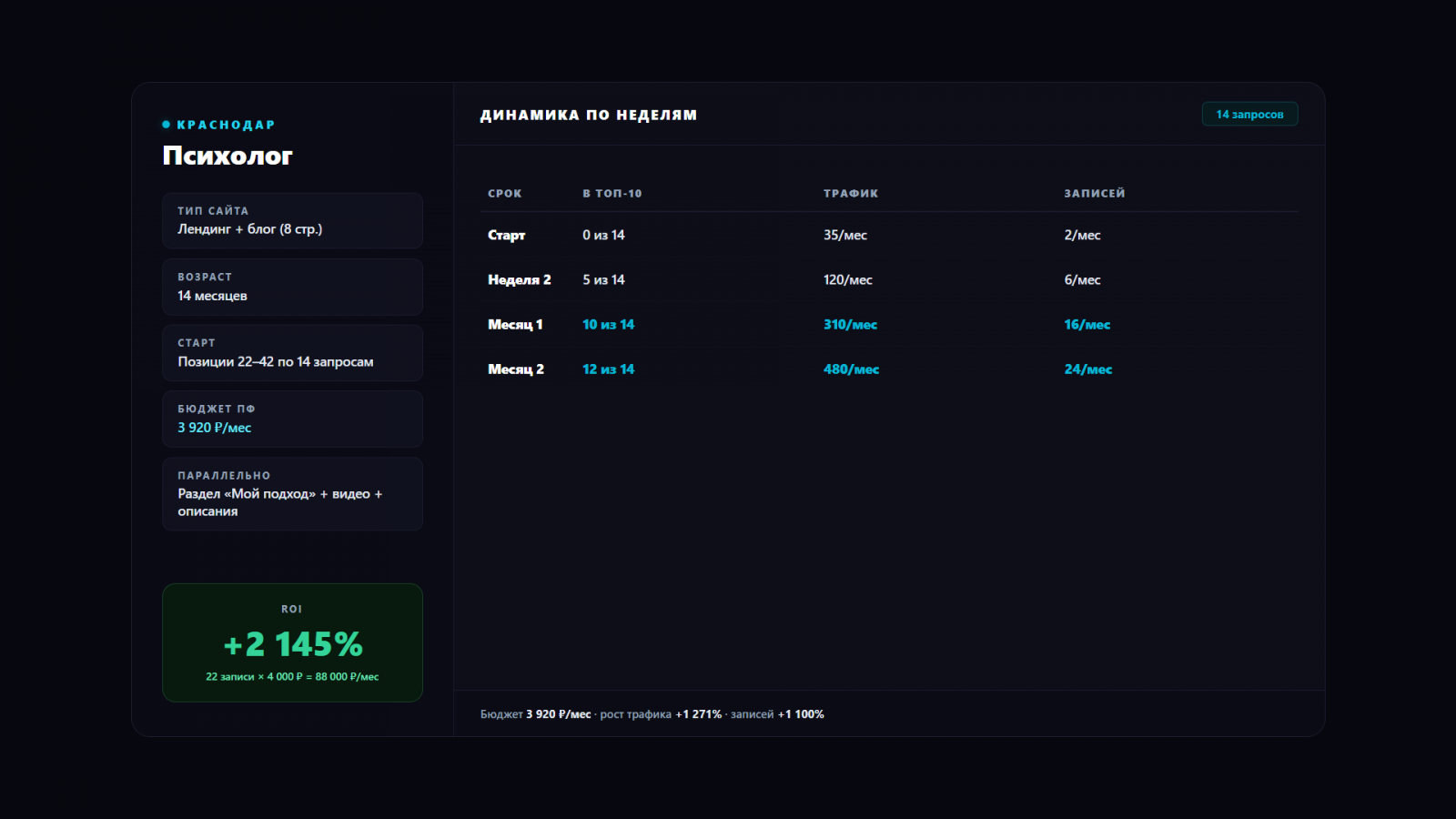Click the '14 запросов' badge
Screen dimensions: 1456x819
tap(1249, 115)
